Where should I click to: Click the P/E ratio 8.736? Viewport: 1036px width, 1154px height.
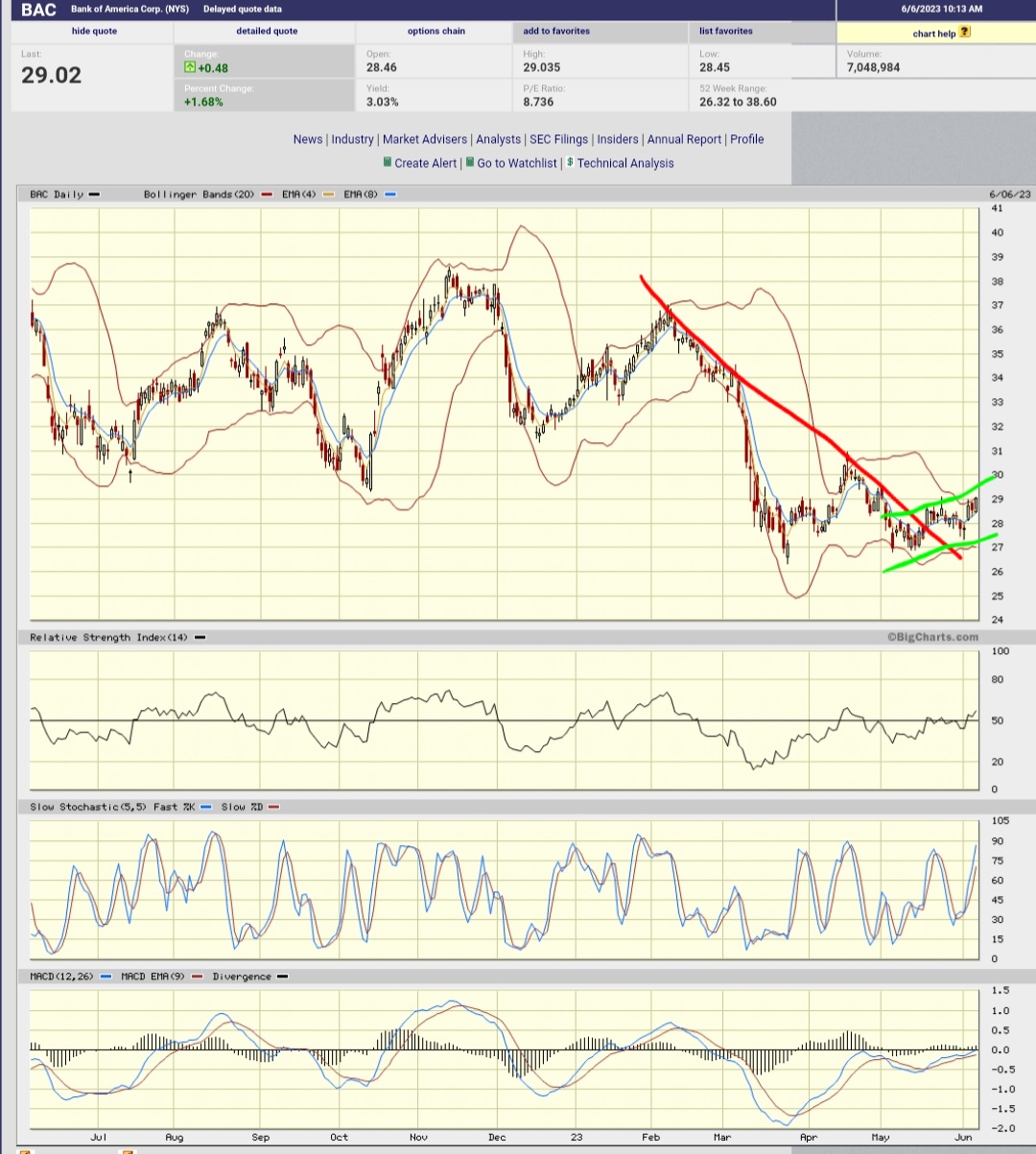538,102
